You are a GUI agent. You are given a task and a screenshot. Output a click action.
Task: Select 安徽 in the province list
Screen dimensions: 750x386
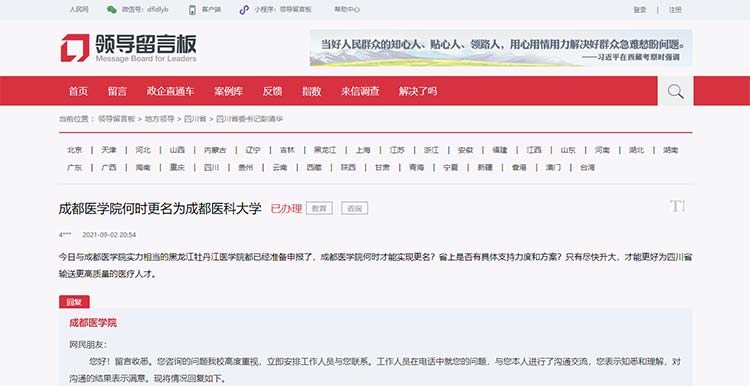pos(465,150)
